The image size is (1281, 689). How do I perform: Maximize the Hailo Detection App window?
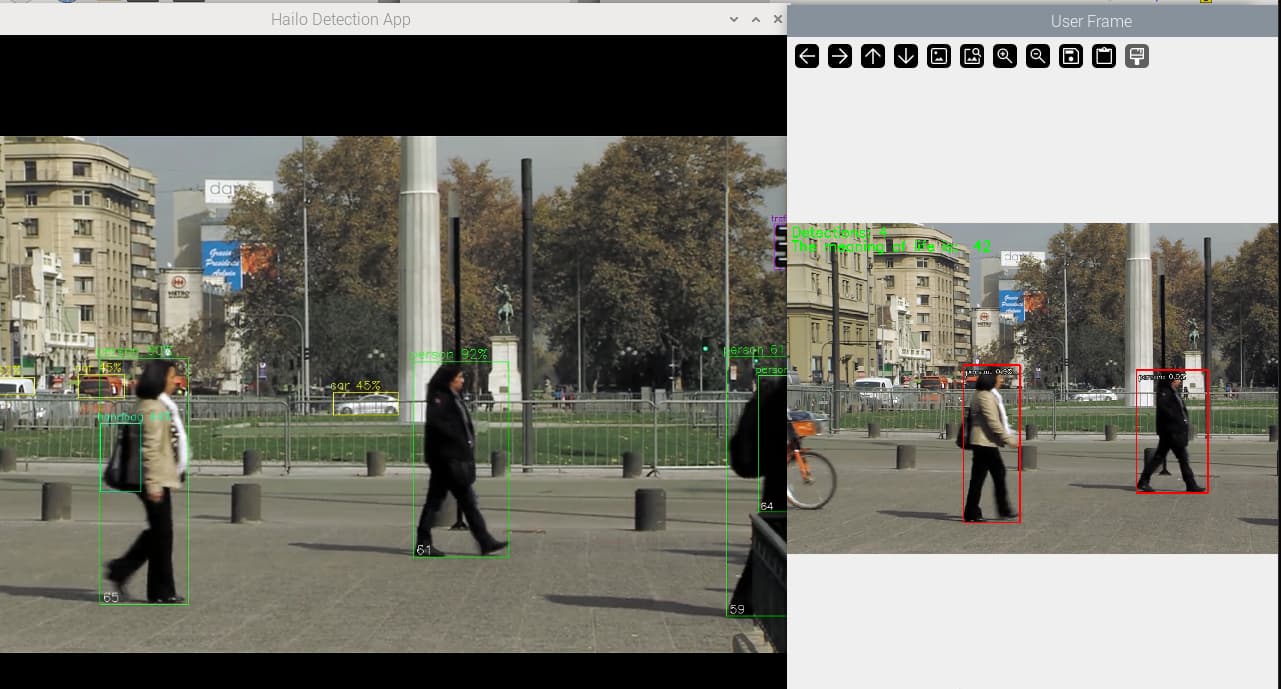coord(755,20)
